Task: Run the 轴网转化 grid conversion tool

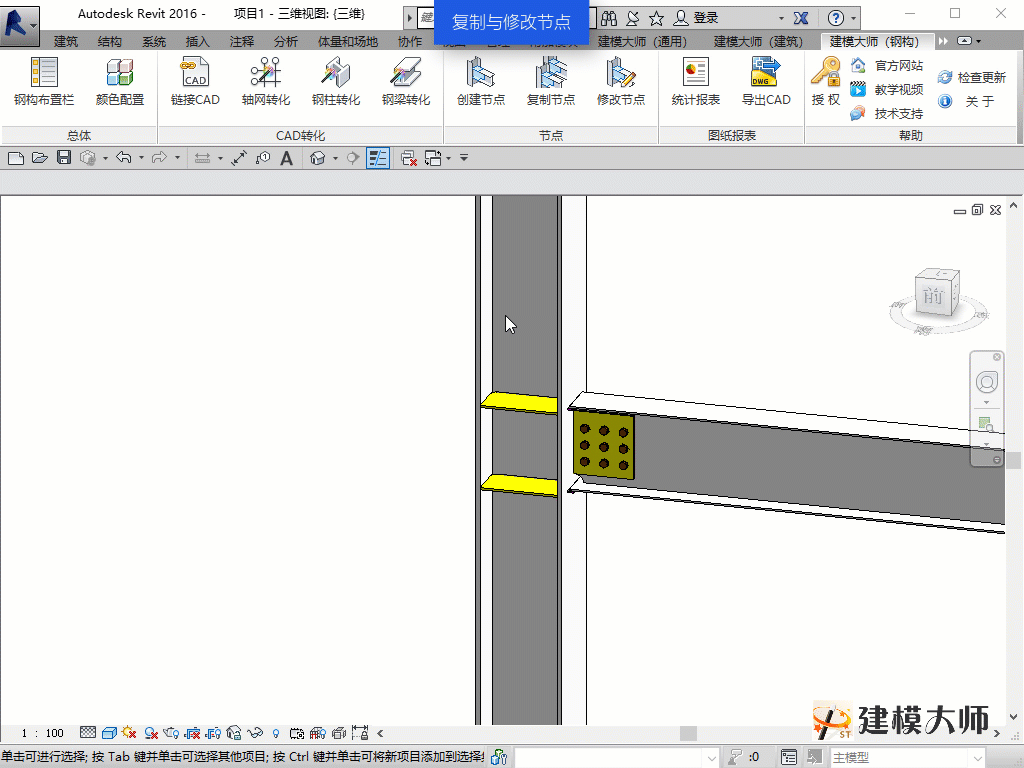Action: (x=265, y=82)
